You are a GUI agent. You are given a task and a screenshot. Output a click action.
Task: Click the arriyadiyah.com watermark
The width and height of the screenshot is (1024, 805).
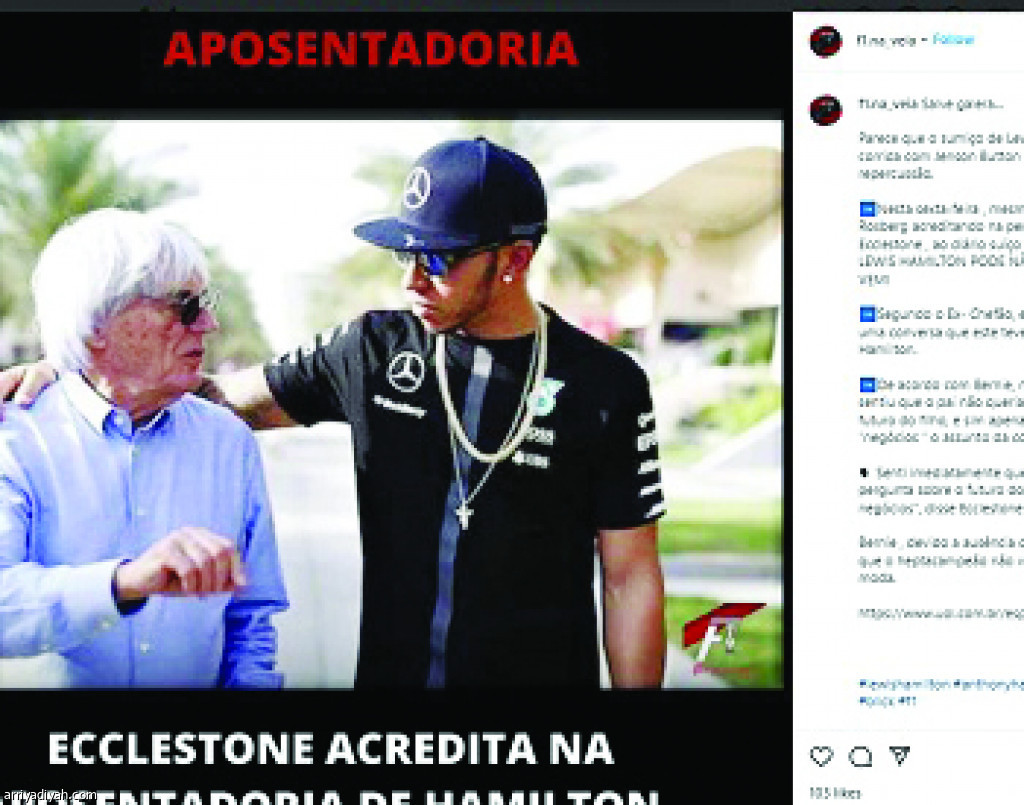50,795
